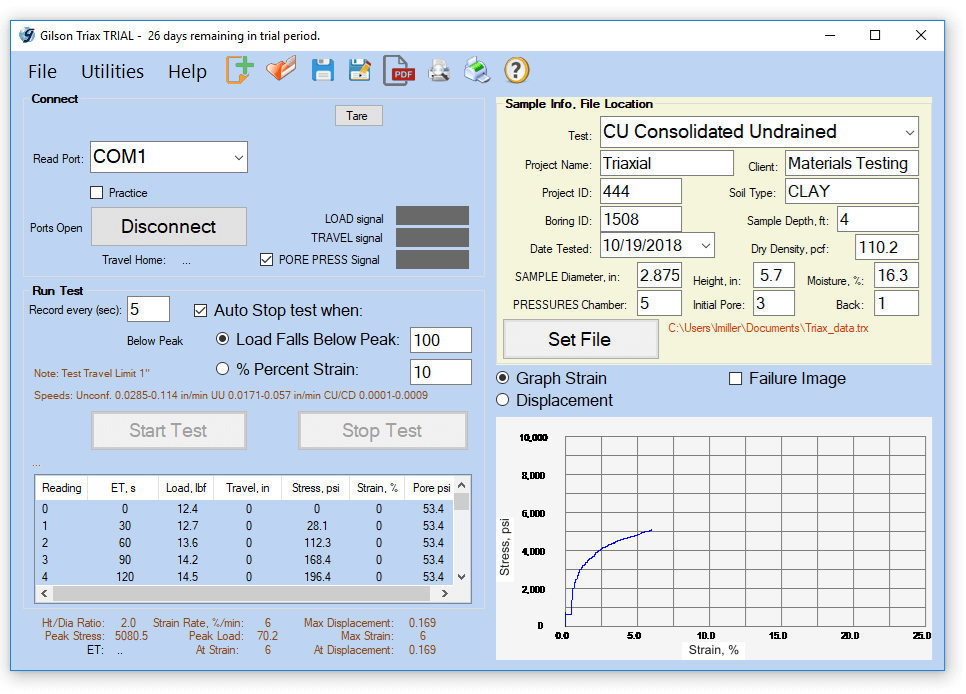966x694 pixels.
Task: Click the Dry Density field
Action: click(x=887, y=247)
